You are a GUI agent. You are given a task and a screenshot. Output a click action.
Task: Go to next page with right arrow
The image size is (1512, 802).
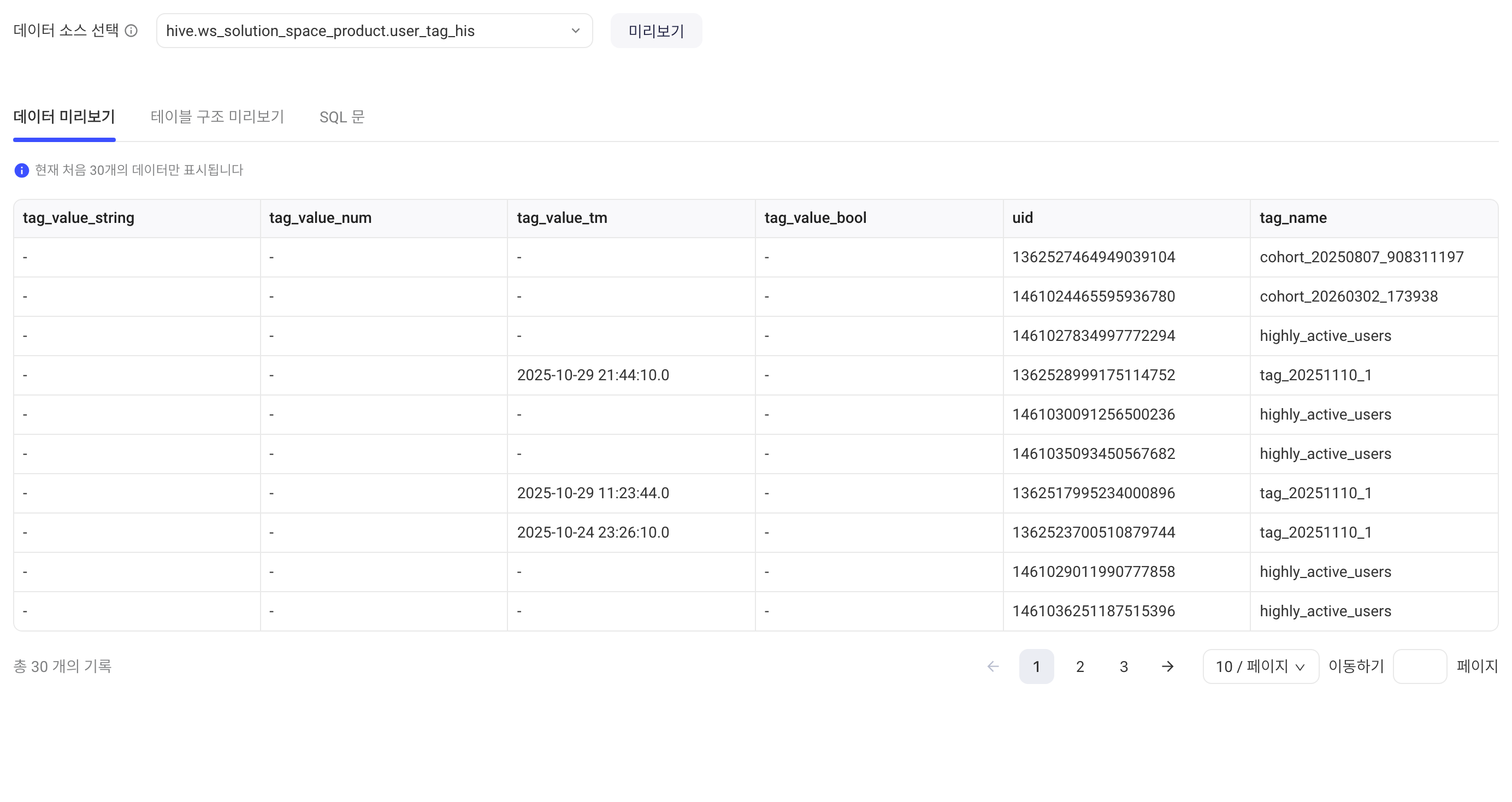[1167, 667]
